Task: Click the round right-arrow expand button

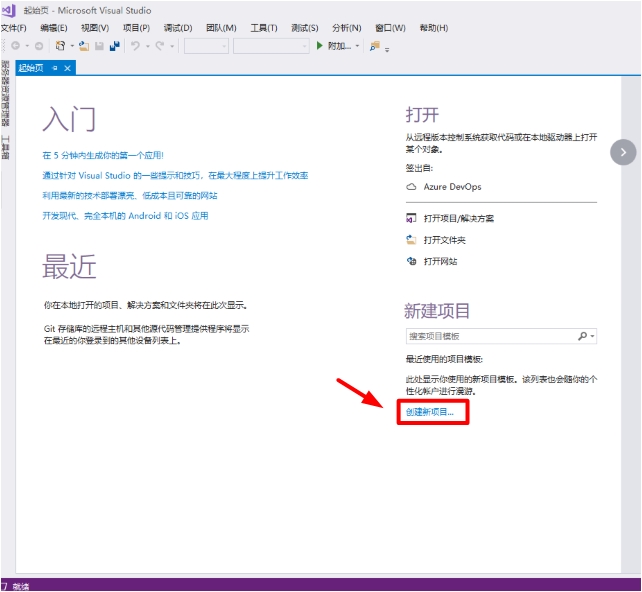Action: (x=623, y=152)
